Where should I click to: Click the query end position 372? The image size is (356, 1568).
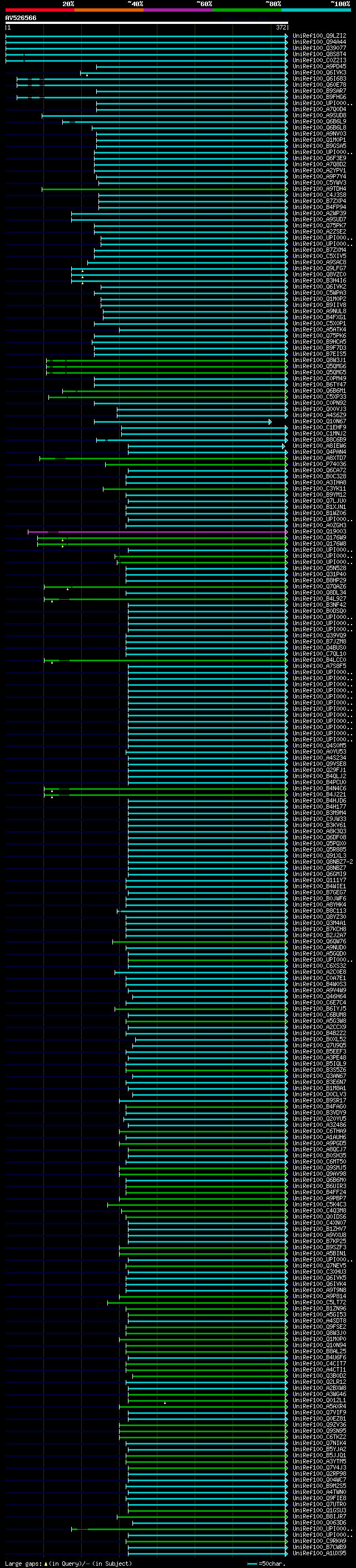[280, 27]
